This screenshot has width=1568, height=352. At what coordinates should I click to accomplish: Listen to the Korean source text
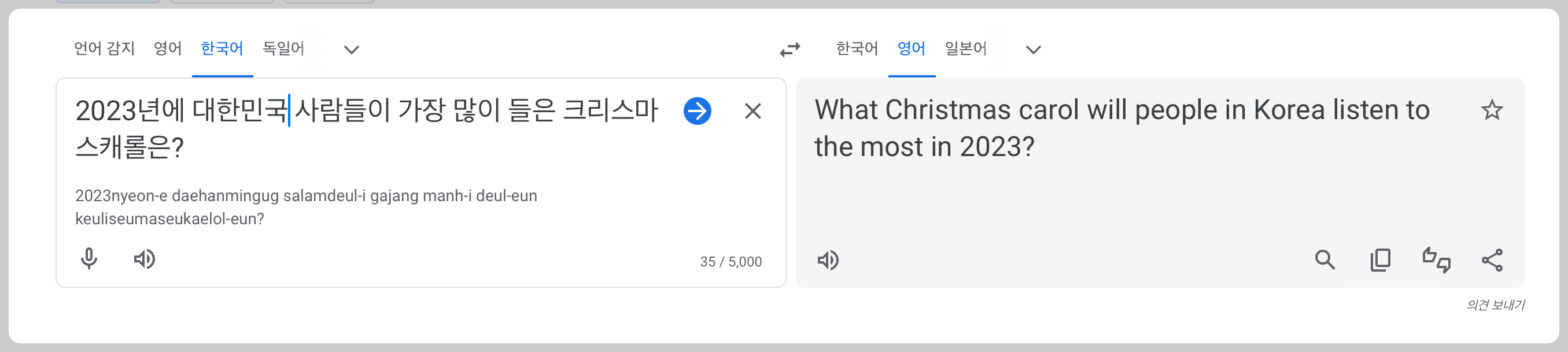click(144, 259)
